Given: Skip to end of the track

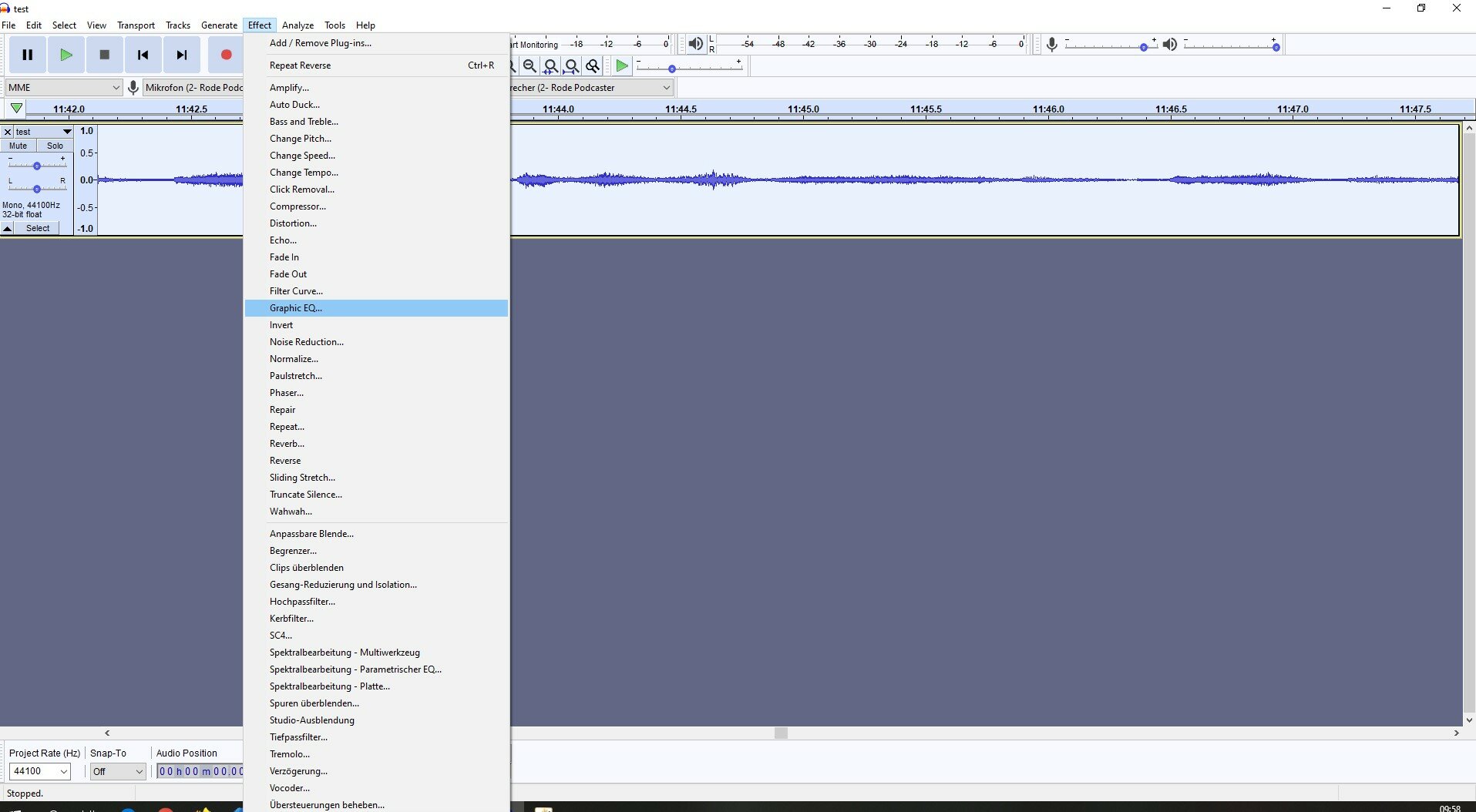Looking at the screenshot, I should point(182,55).
